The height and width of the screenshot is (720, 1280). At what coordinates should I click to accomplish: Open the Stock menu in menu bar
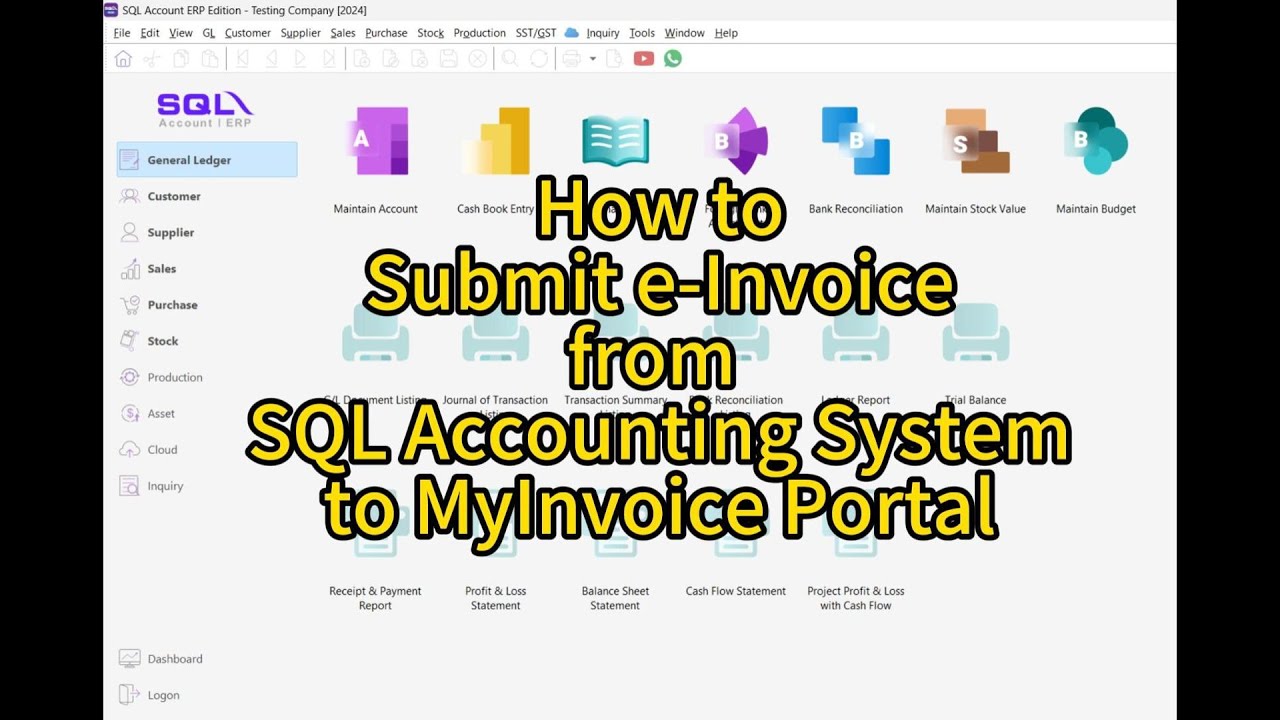coord(431,33)
